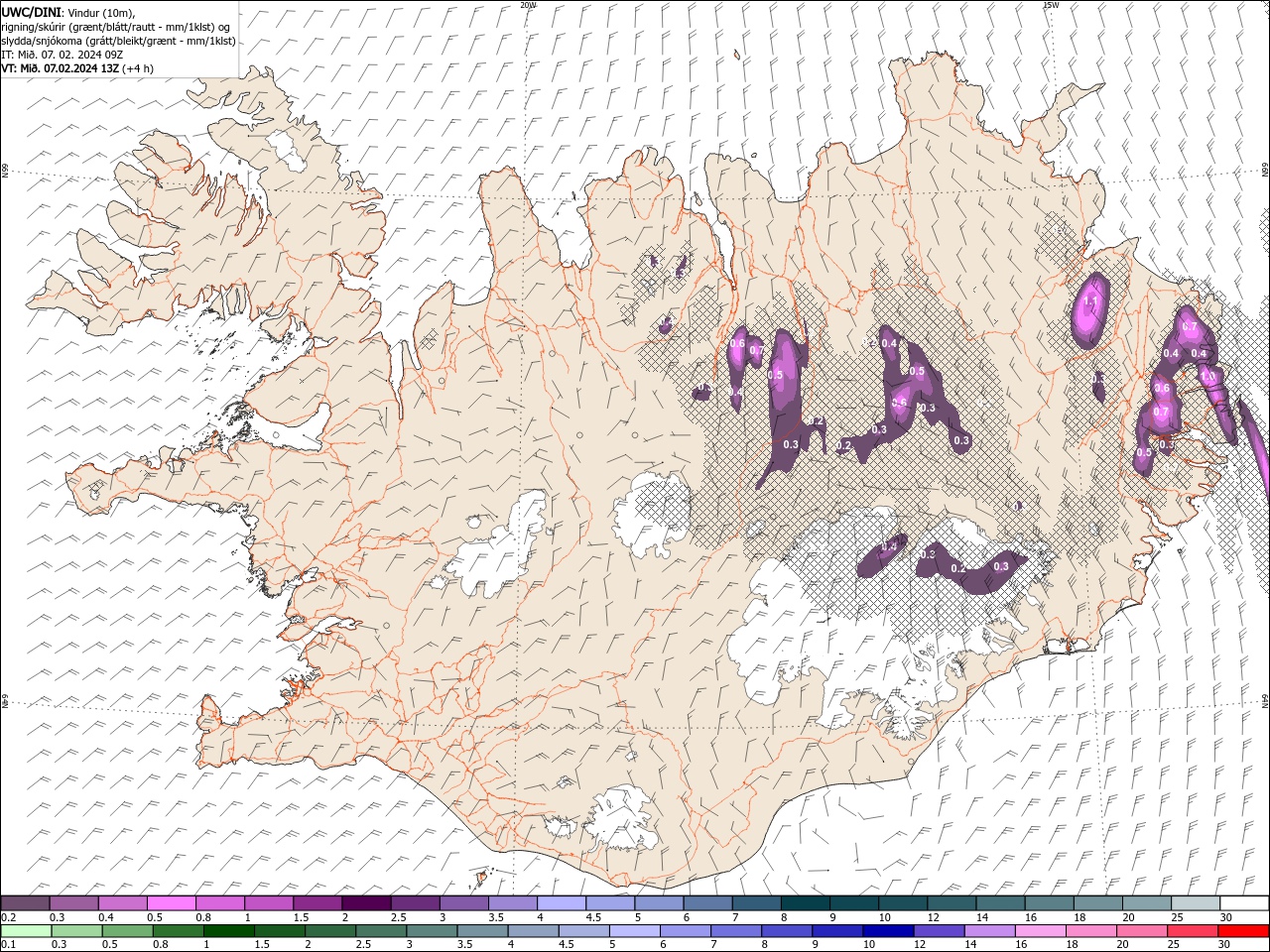Click the 0.2 label under the plum swatch

7,917
